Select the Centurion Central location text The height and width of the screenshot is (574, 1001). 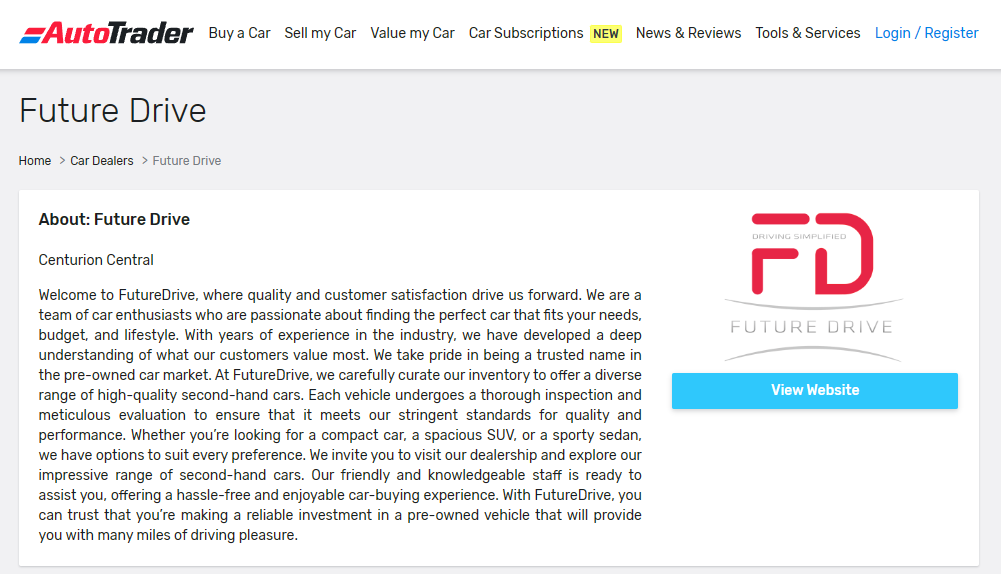point(96,260)
